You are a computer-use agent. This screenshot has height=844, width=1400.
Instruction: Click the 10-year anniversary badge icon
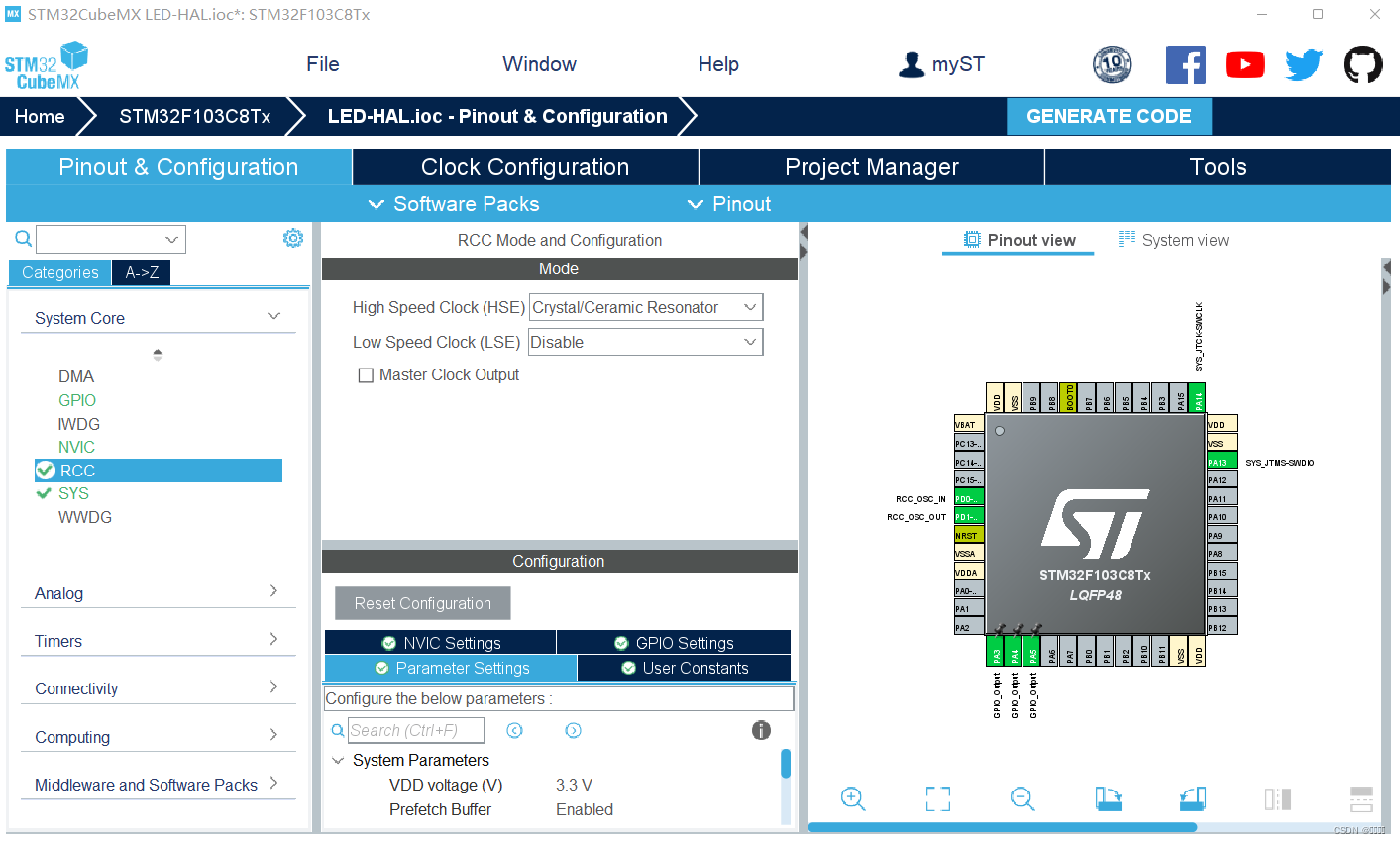pyautogui.click(x=1112, y=64)
